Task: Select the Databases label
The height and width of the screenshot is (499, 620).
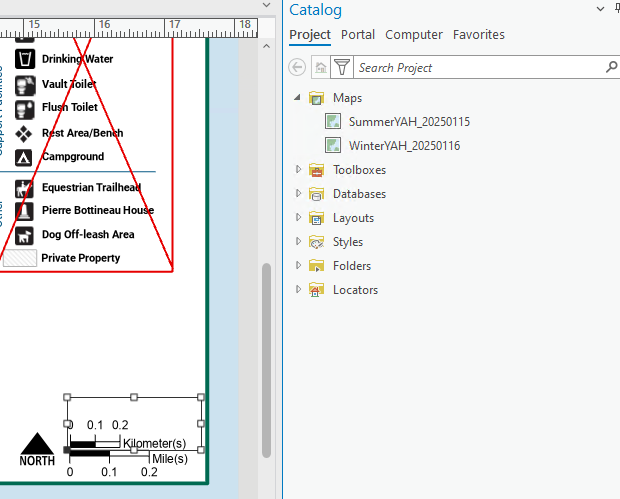Action: [359, 194]
